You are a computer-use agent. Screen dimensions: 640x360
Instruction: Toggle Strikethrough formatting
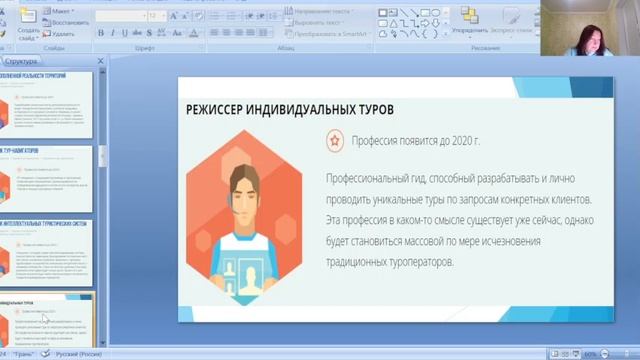coord(137,33)
